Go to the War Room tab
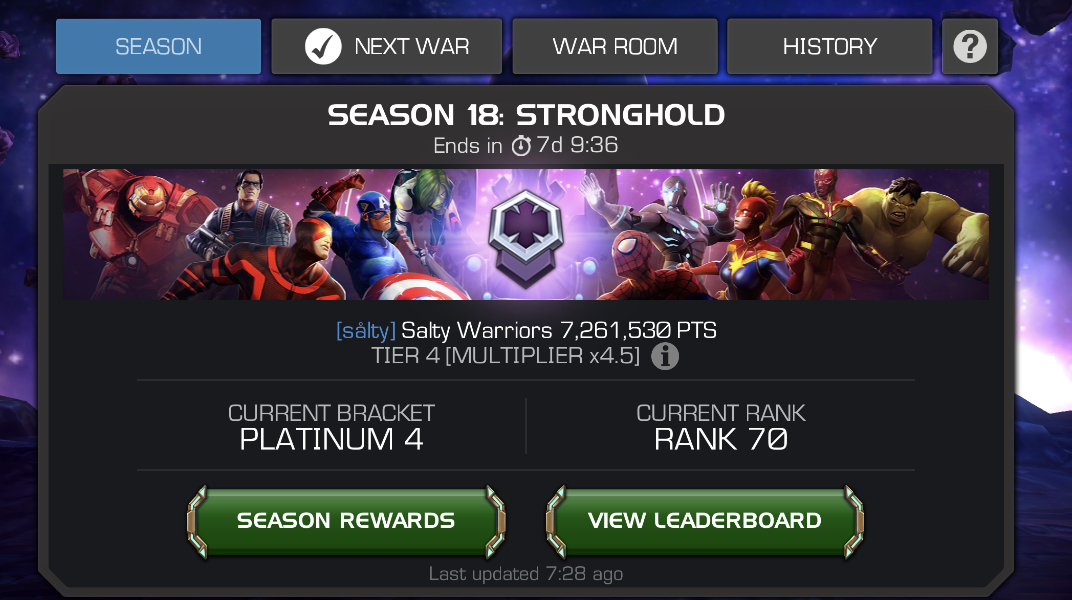Screen dimensions: 1072x600 (615, 46)
